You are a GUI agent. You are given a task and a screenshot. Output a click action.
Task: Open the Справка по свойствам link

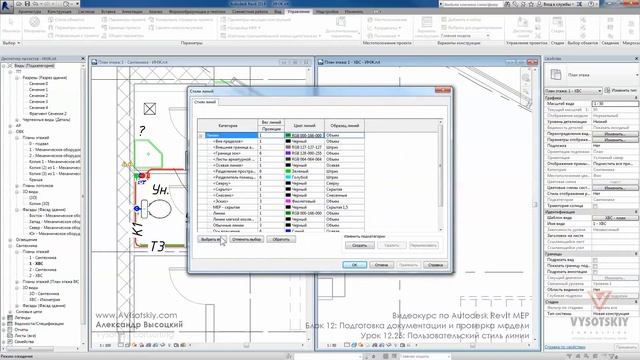[565, 347]
